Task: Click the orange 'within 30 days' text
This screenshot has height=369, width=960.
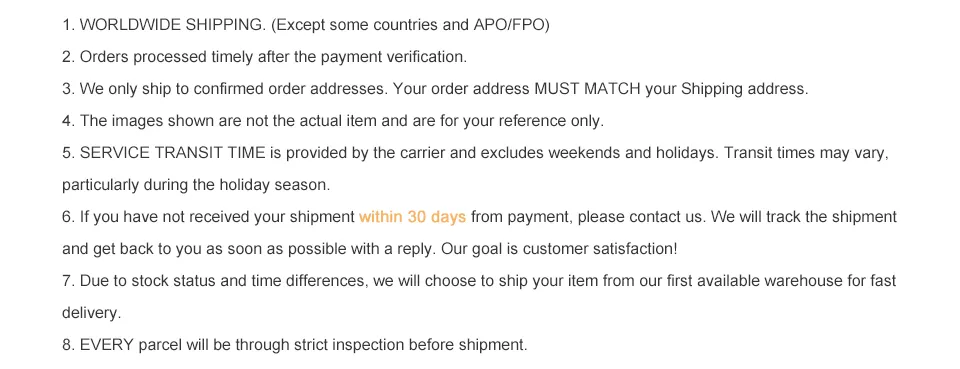Action: click(412, 217)
